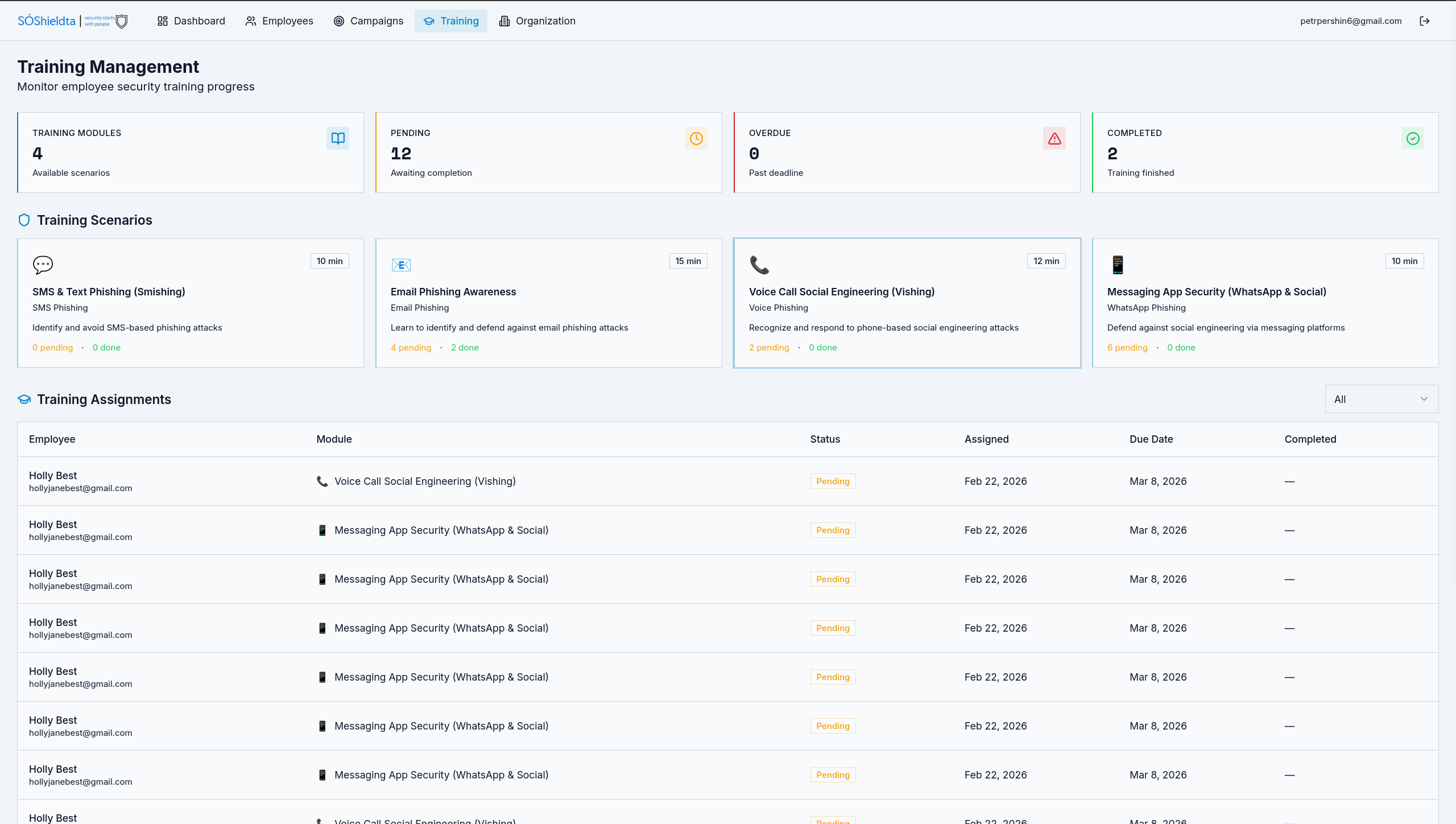
Task: Open the Organization tab
Action: coord(537,21)
